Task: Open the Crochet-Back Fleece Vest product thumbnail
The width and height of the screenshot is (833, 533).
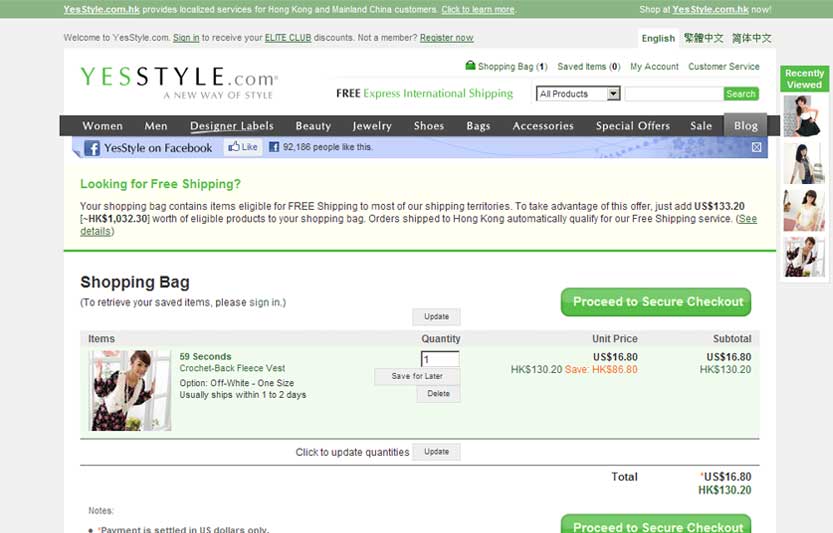Action: 130,390
